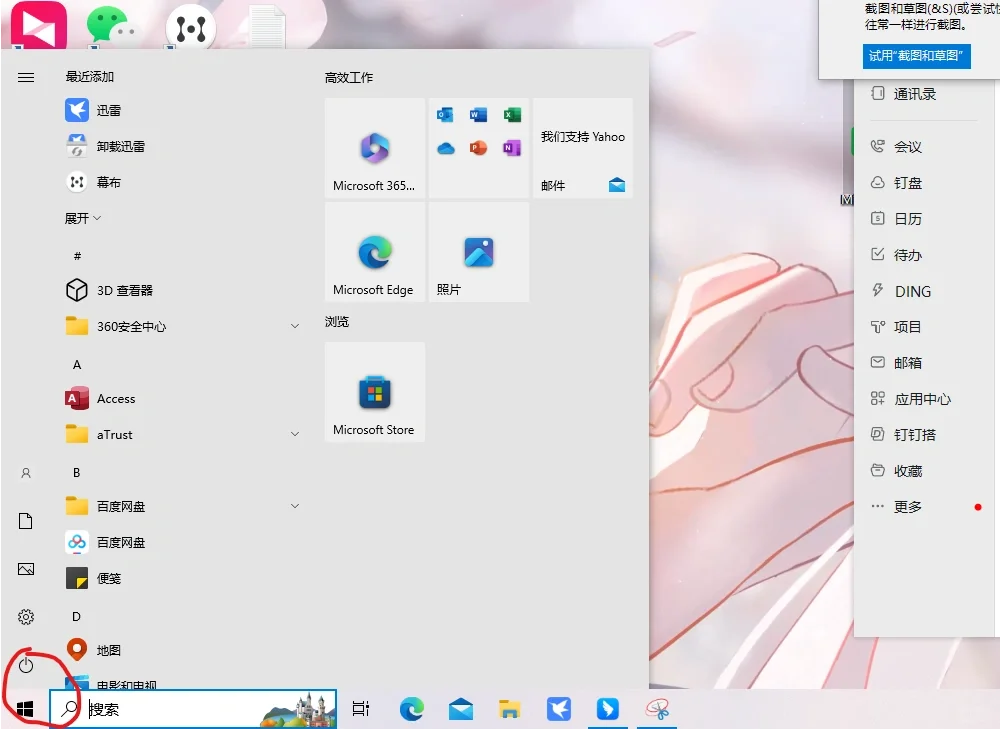Open 便笺 sticky notes app
Viewport: 1000px width, 730px height.
[x=93, y=578]
